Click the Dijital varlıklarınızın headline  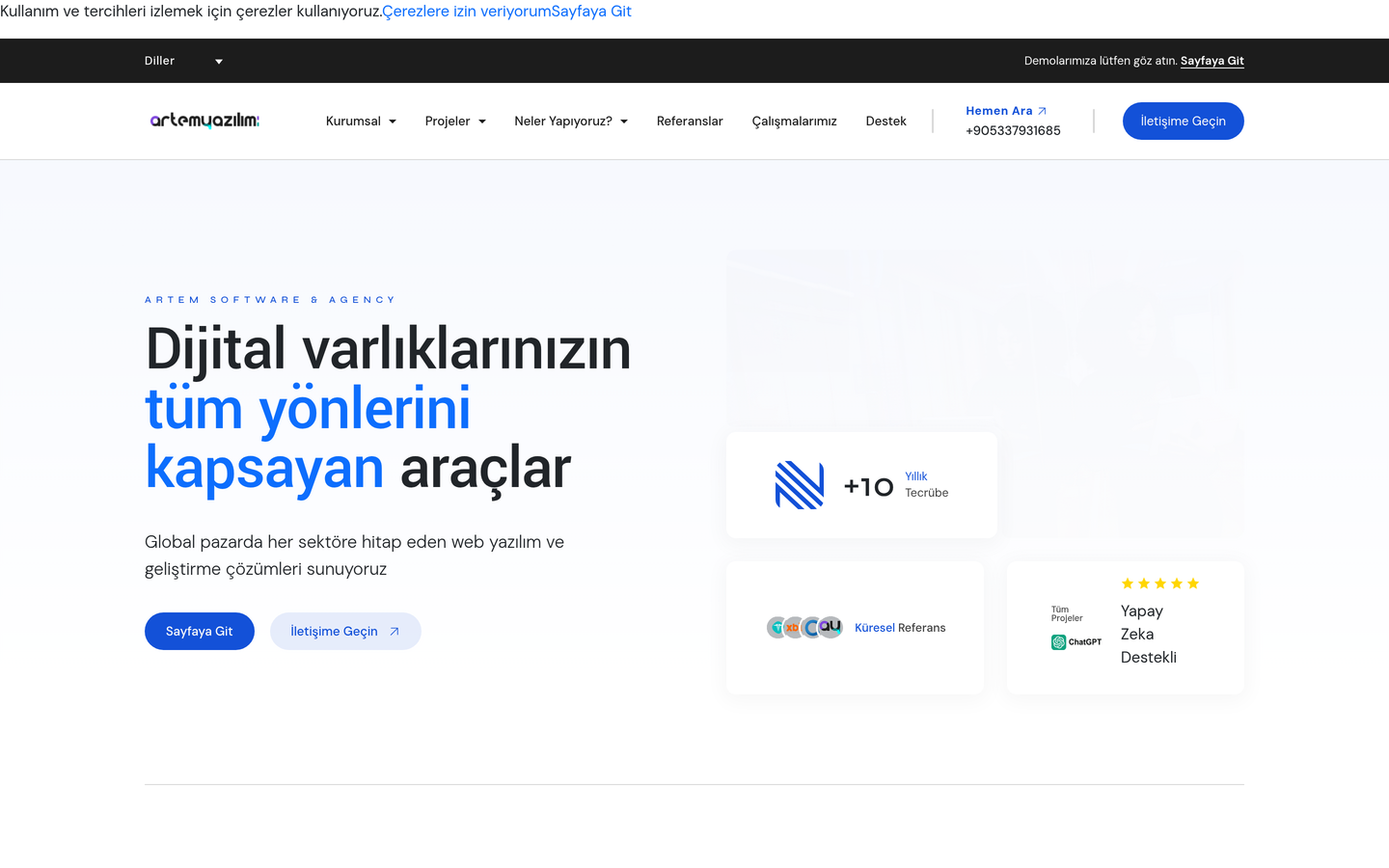(388, 348)
